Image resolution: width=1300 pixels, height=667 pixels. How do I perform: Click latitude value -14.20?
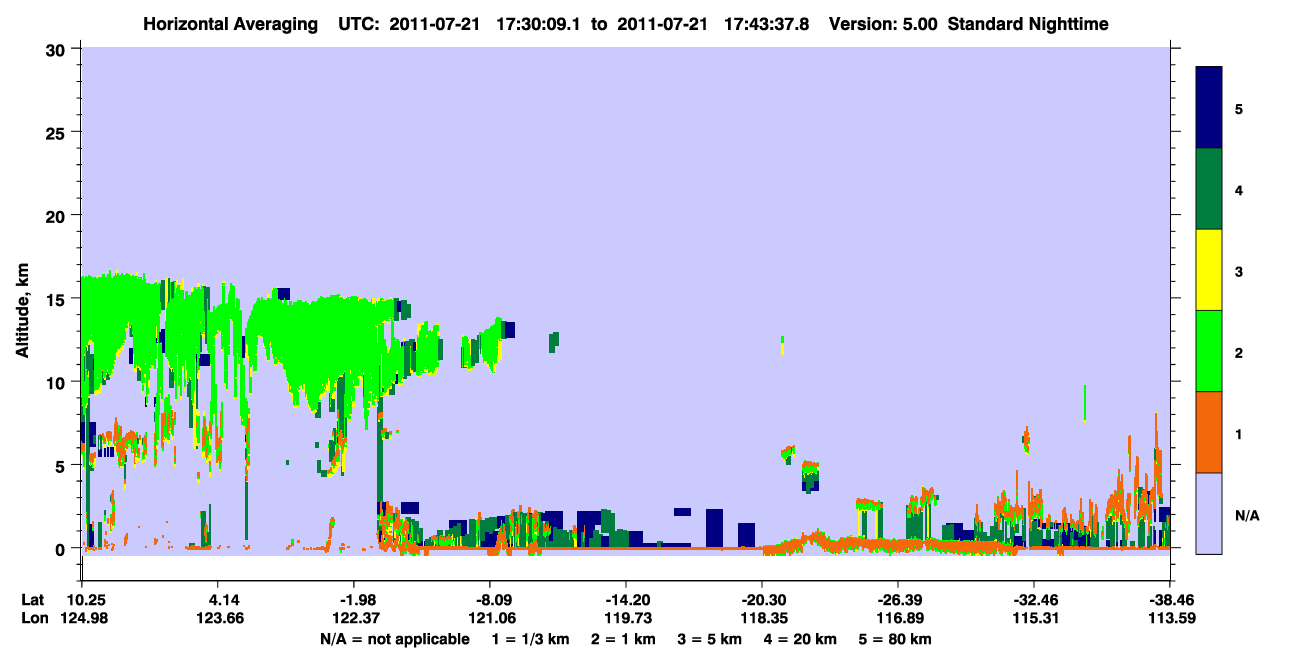point(626,600)
